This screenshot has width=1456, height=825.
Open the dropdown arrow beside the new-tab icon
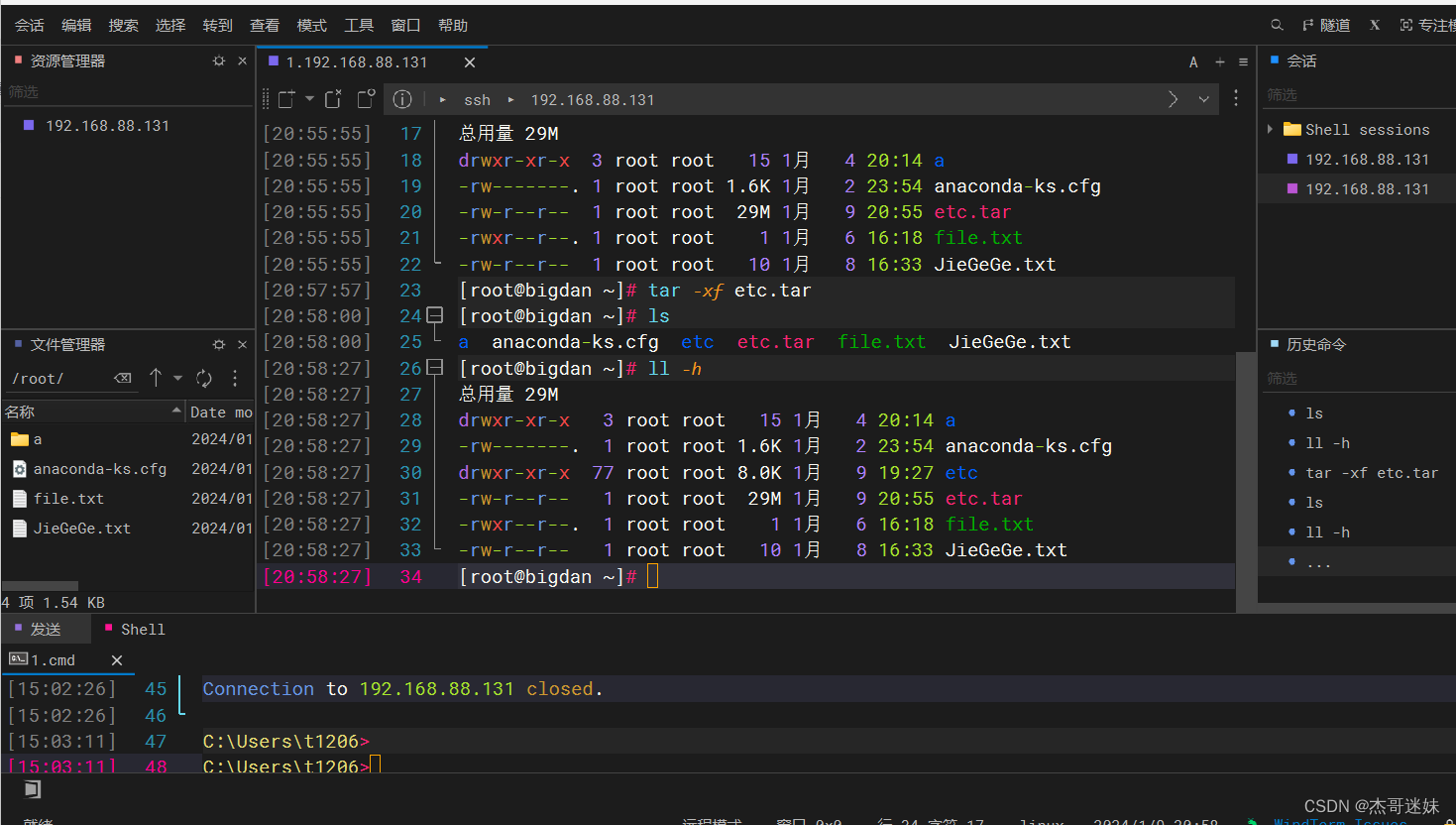(x=308, y=99)
